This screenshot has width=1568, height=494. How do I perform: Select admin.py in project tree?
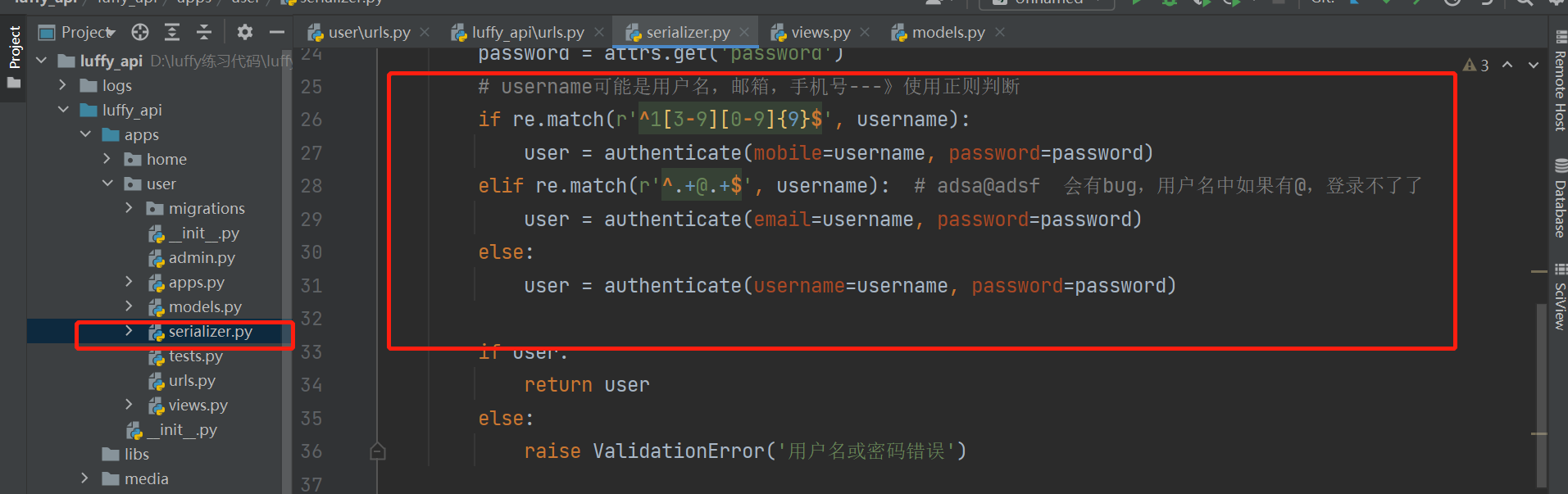192,257
